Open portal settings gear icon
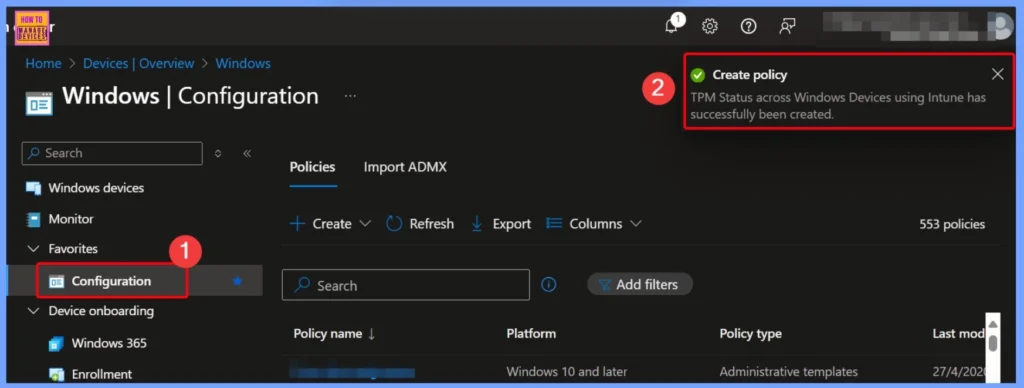Viewport: 1024px width, 388px height. [709, 26]
